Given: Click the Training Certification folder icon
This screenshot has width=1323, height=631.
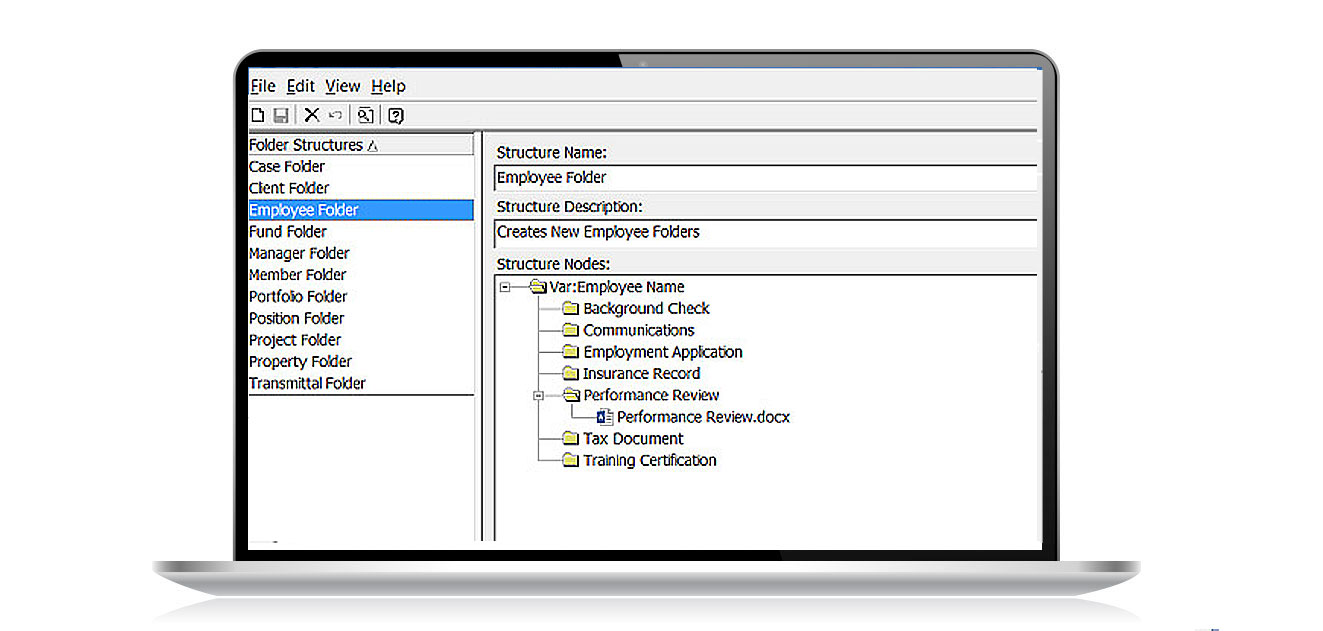Looking at the screenshot, I should 571,461.
